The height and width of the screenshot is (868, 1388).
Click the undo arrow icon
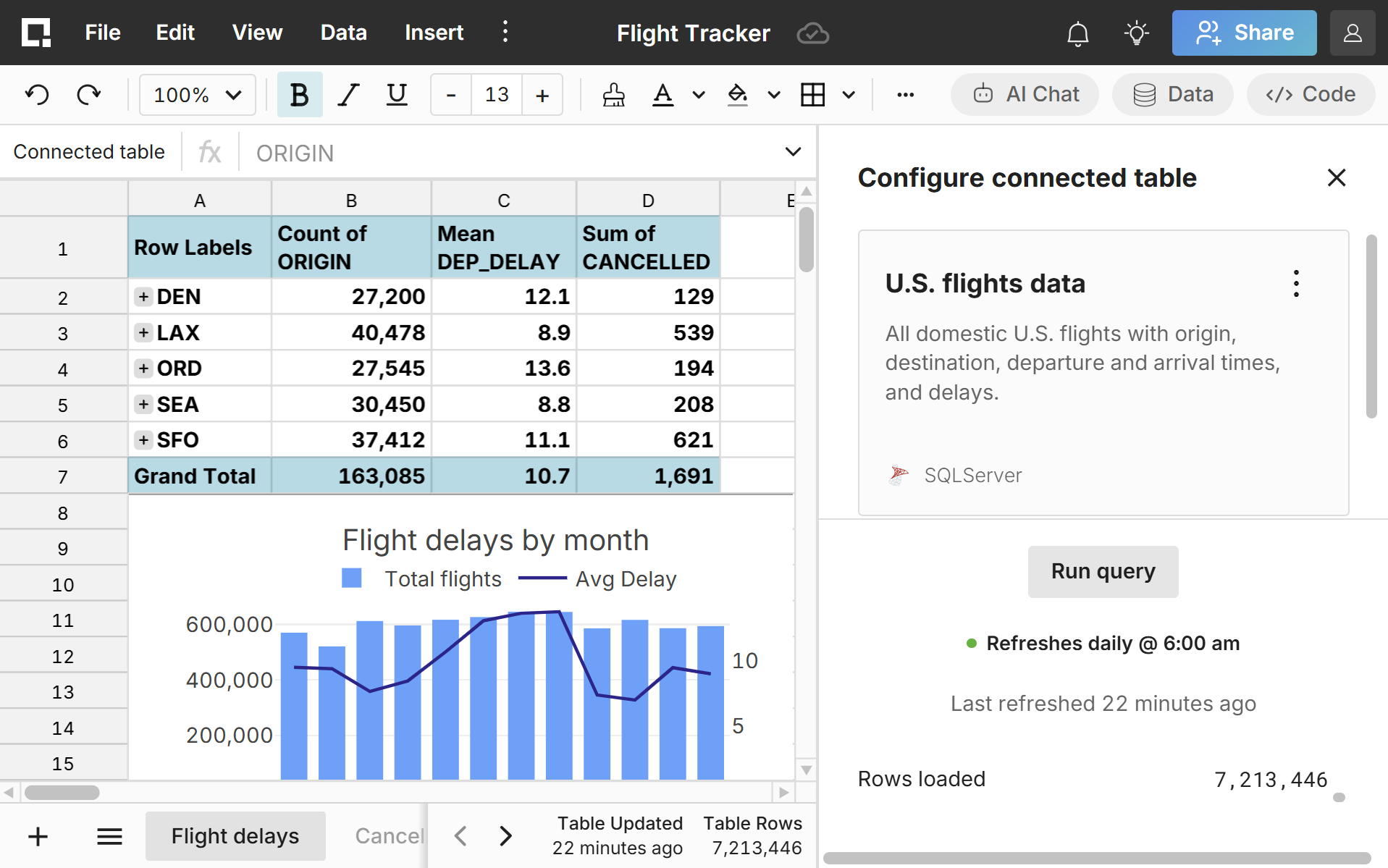point(37,95)
